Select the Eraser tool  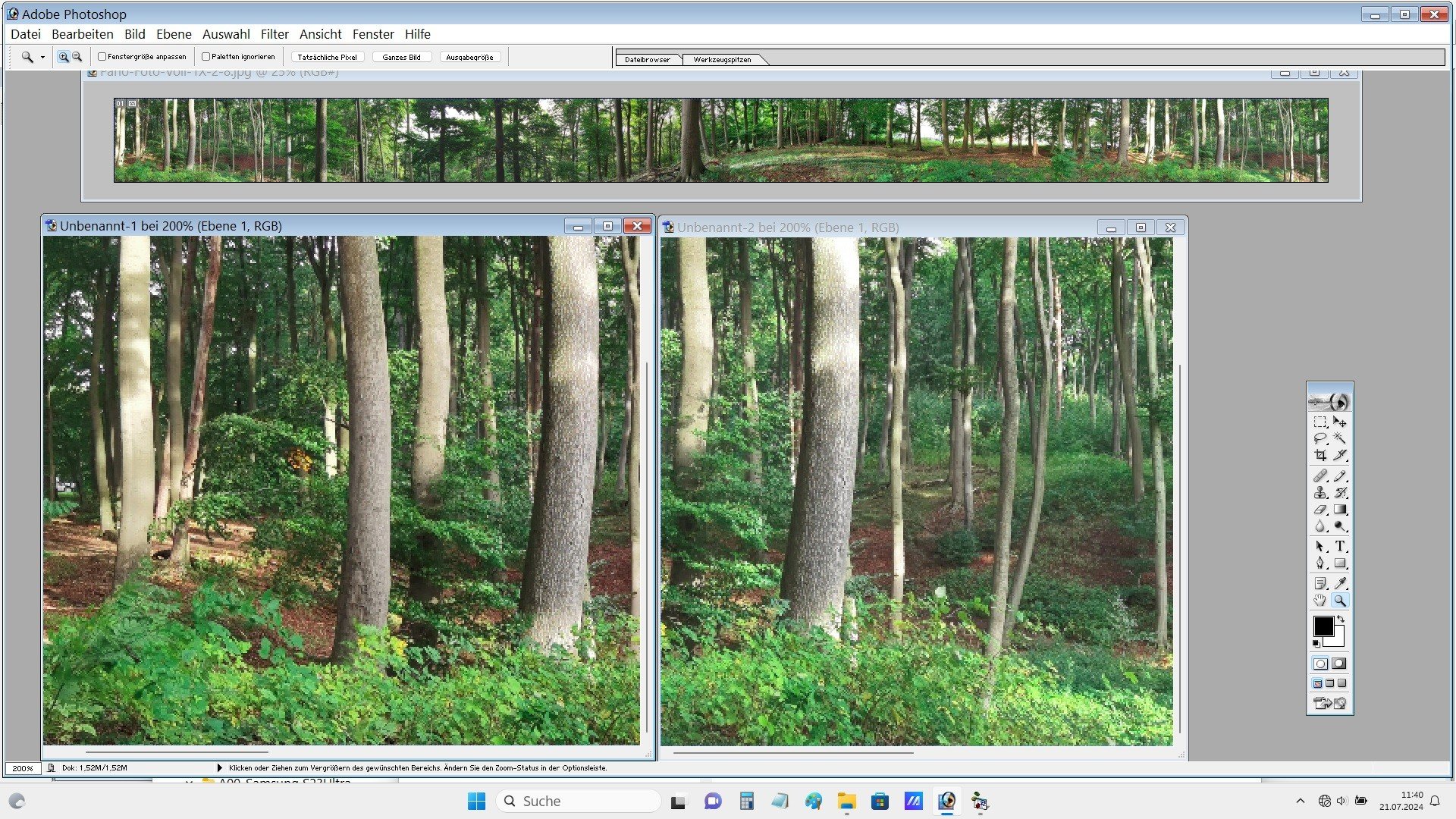pyautogui.click(x=1320, y=510)
